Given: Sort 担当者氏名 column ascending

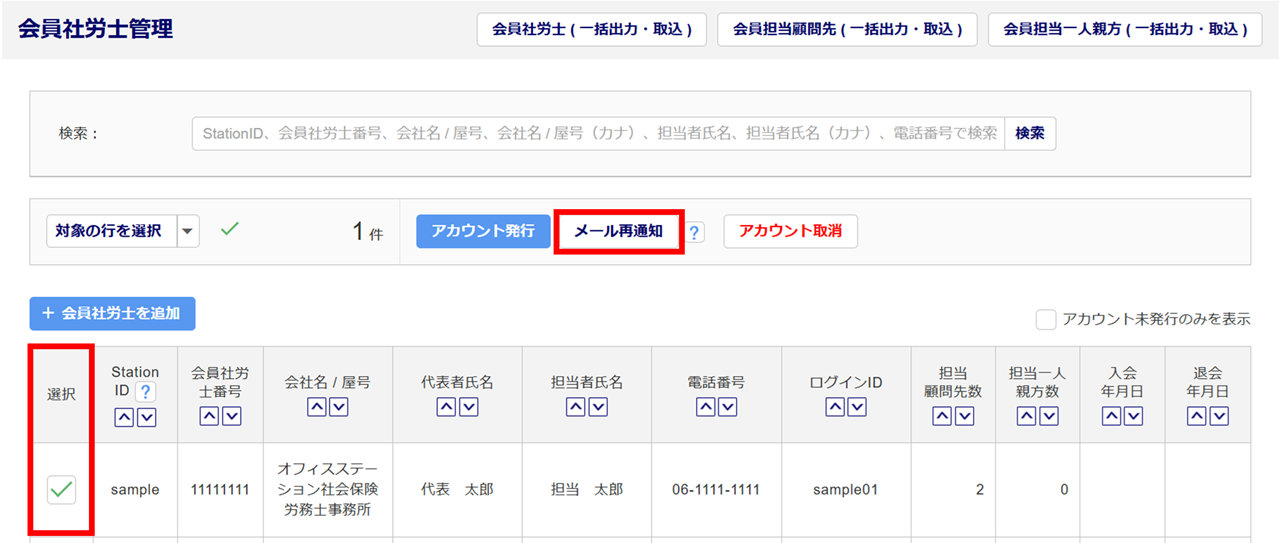Looking at the screenshot, I should [575, 407].
